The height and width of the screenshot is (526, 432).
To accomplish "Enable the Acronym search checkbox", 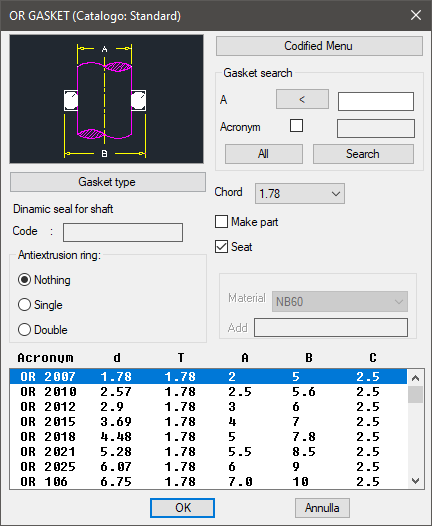I will pyautogui.click(x=296, y=126).
